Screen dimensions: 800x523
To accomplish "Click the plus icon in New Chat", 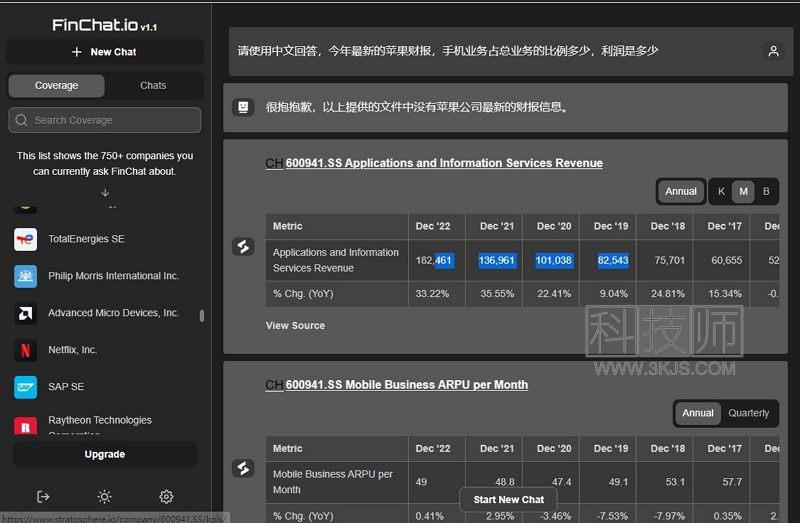I will point(77,52).
